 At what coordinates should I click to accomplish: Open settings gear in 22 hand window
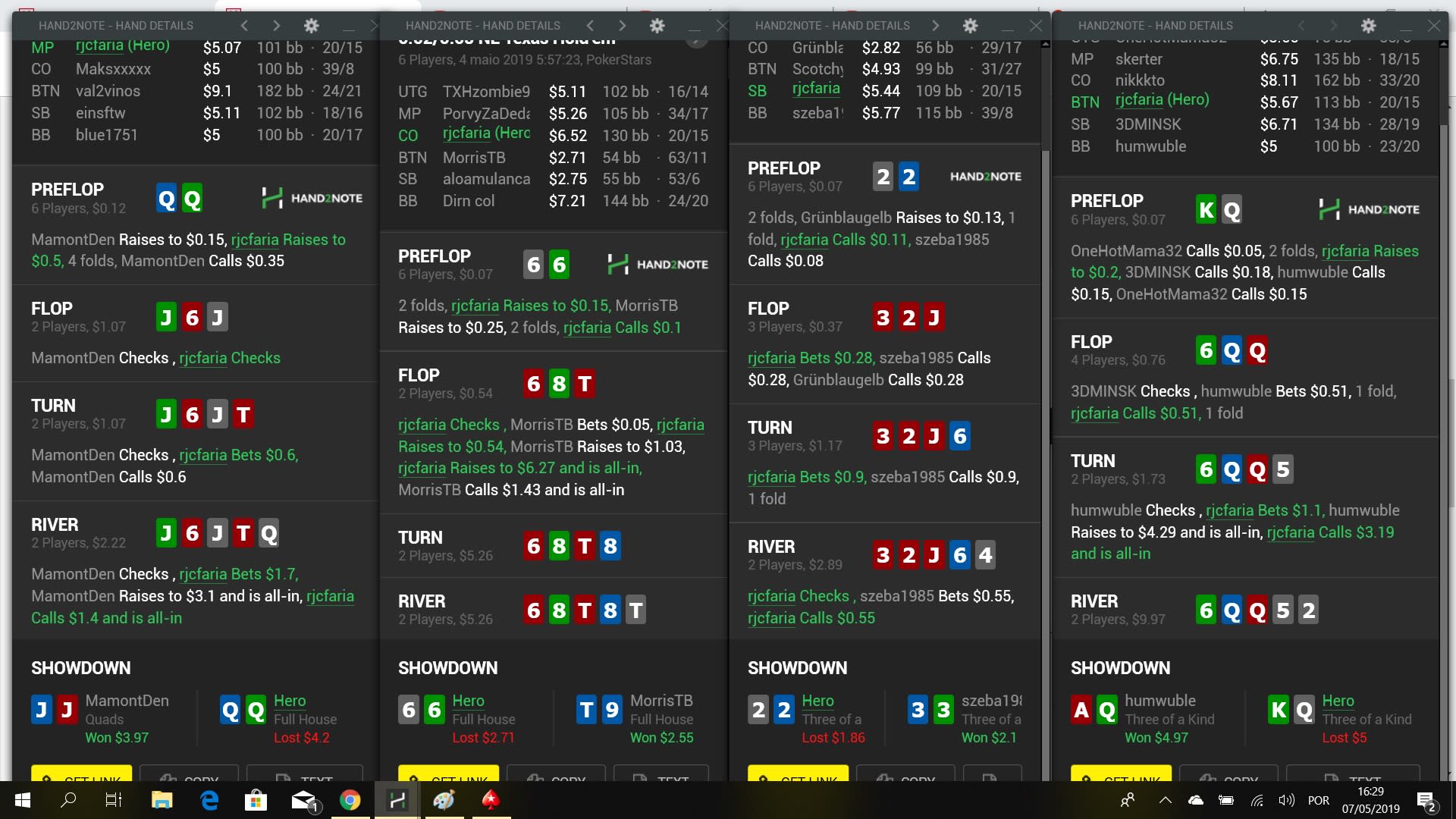(x=970, y=25)
